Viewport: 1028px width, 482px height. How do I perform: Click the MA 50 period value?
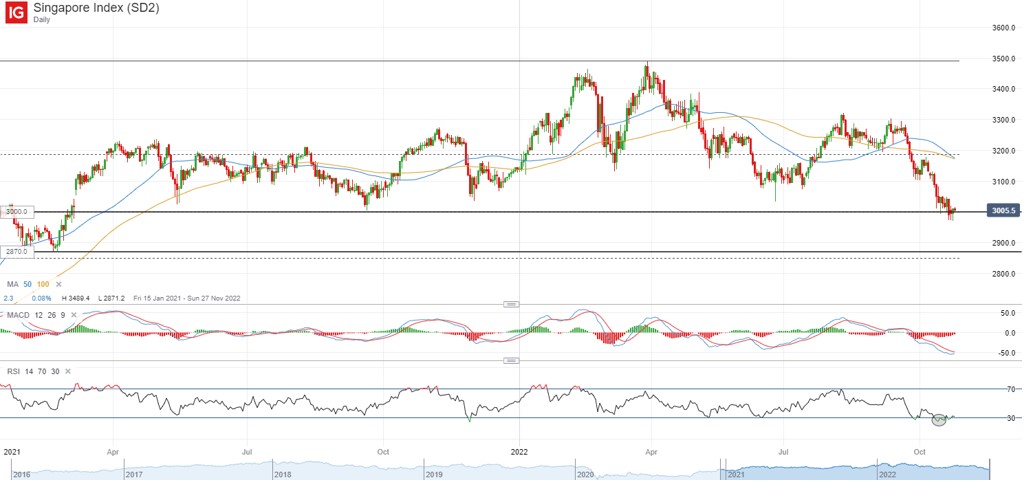pos(28,285)
